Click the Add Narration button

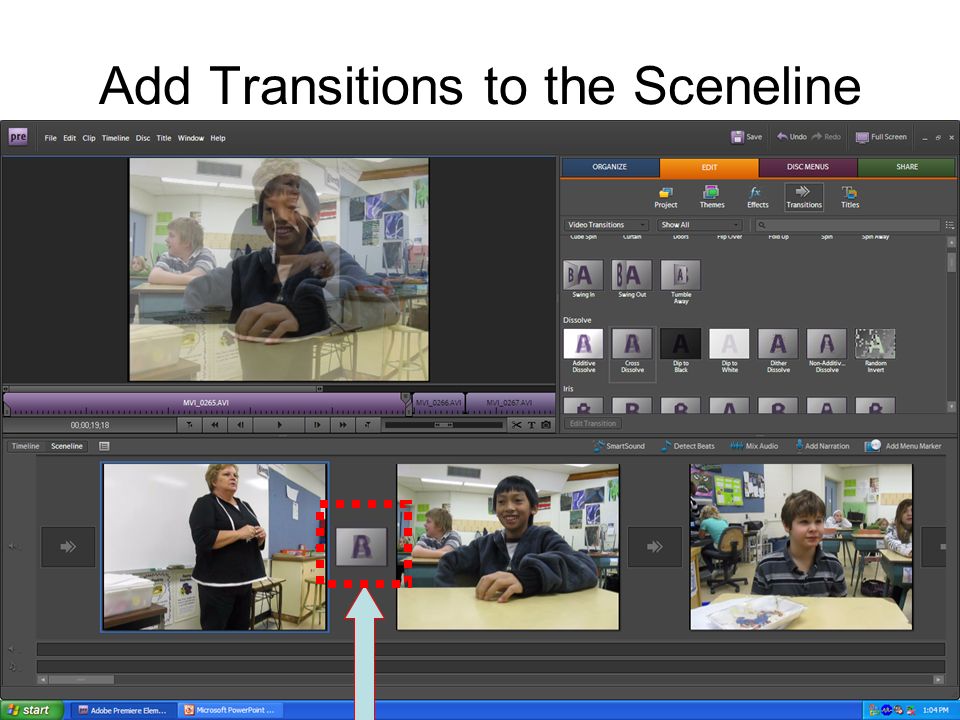[822, 446]
